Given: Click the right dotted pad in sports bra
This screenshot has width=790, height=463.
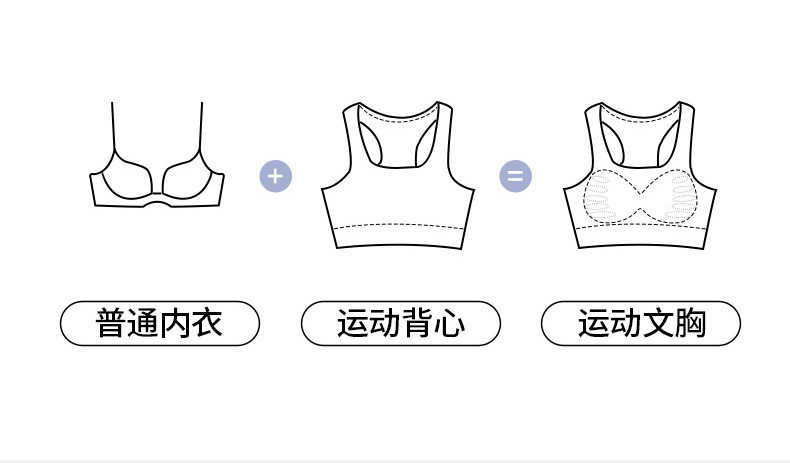Looking at the screenshot, I should (683, 196).
